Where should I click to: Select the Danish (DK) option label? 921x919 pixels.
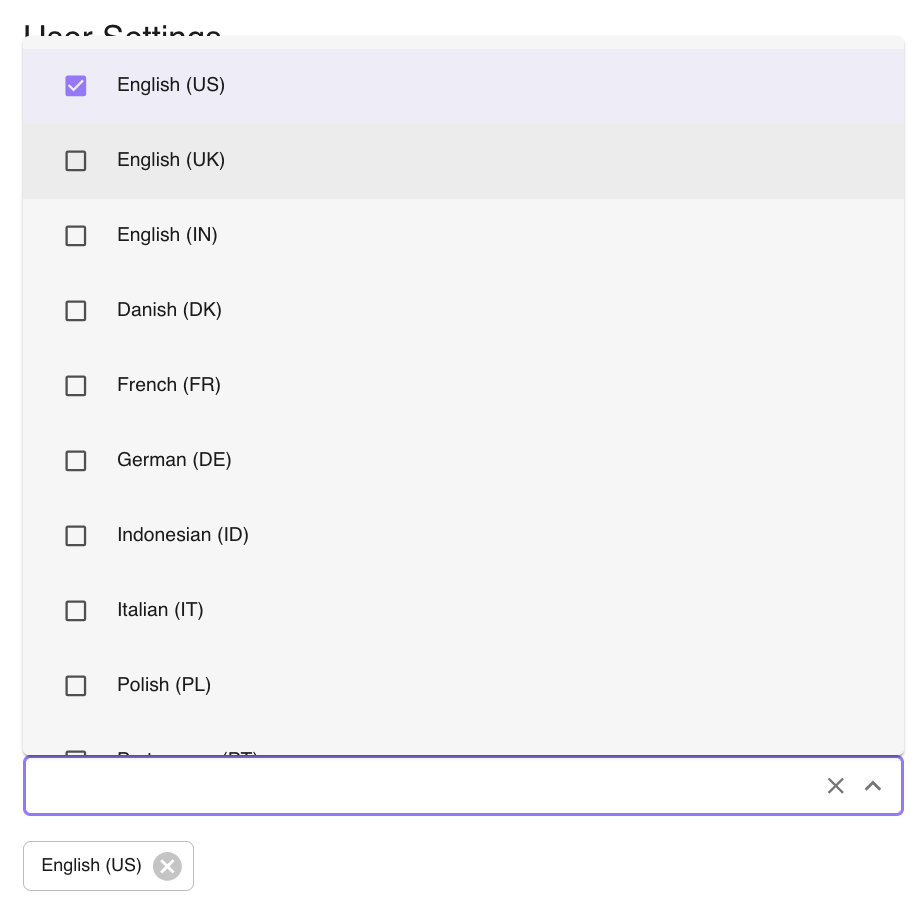(169, 310)
